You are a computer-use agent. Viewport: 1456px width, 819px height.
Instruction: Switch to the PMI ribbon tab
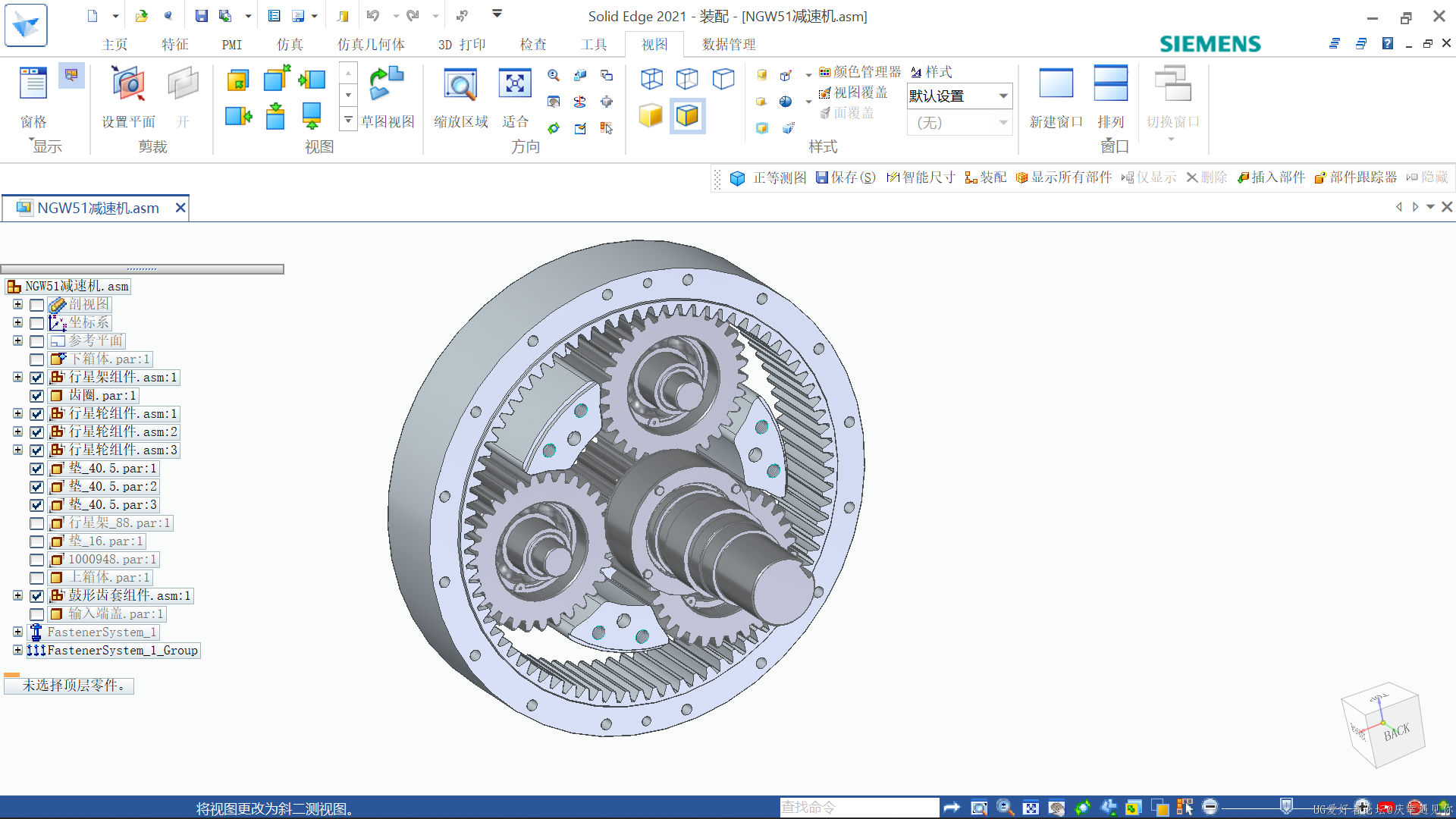point(232,44)
